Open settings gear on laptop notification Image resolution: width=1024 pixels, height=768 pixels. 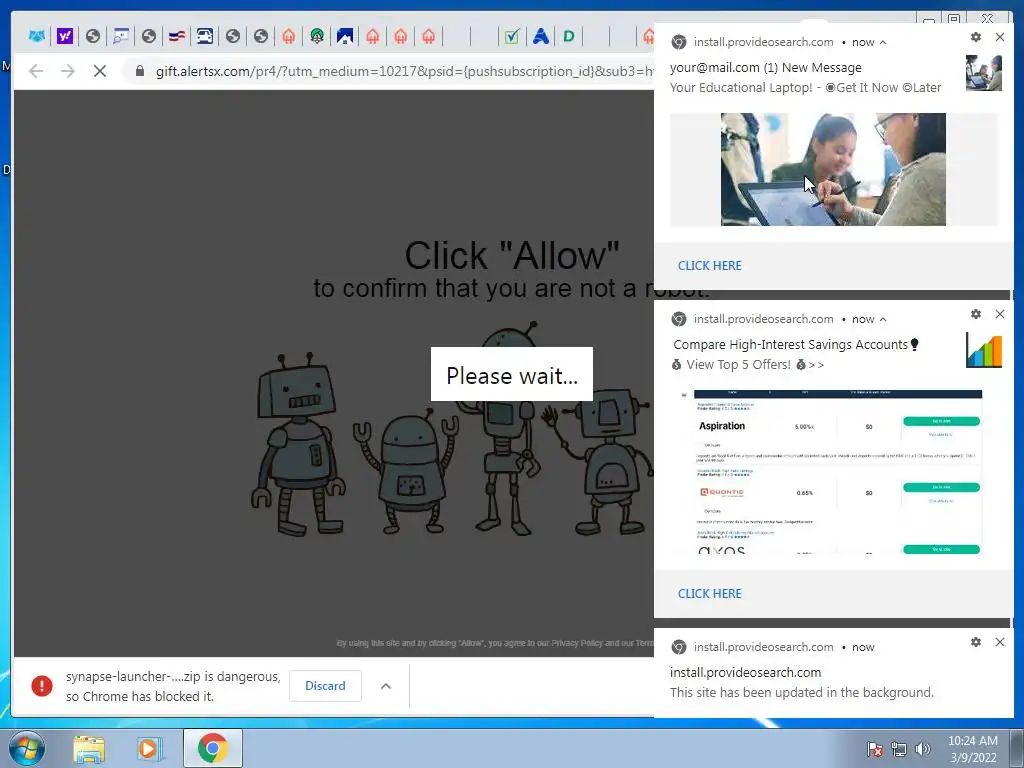coord(976,37)
